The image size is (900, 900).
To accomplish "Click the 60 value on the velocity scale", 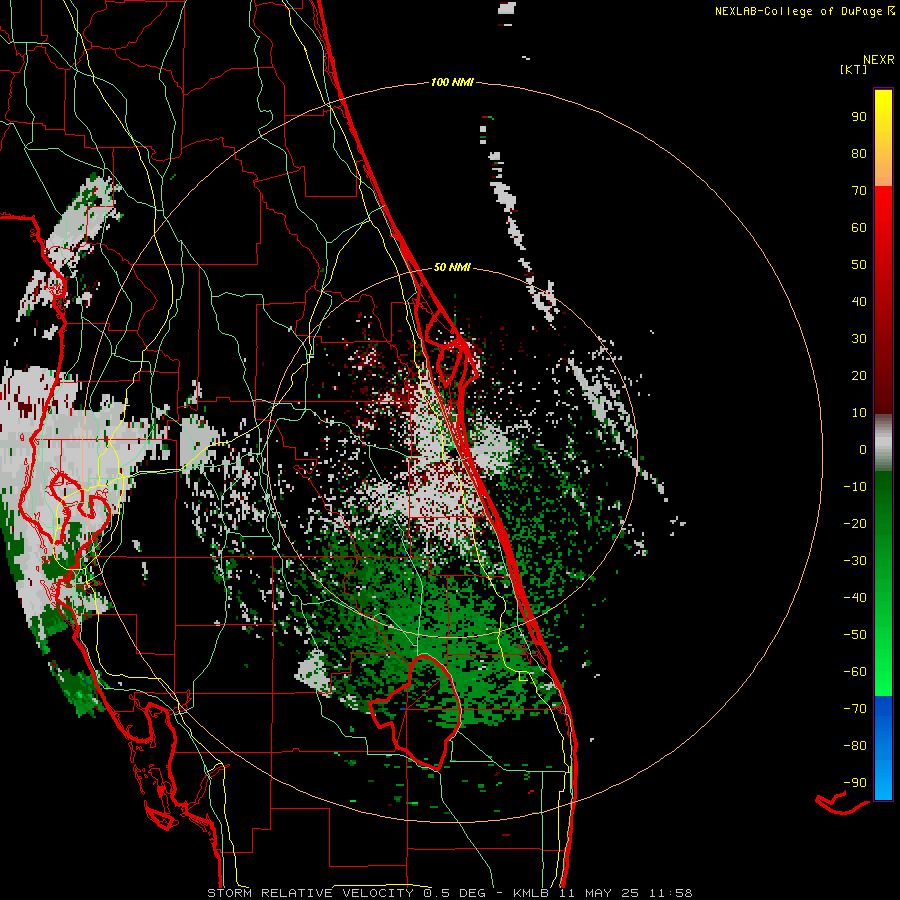I will 859,228.
